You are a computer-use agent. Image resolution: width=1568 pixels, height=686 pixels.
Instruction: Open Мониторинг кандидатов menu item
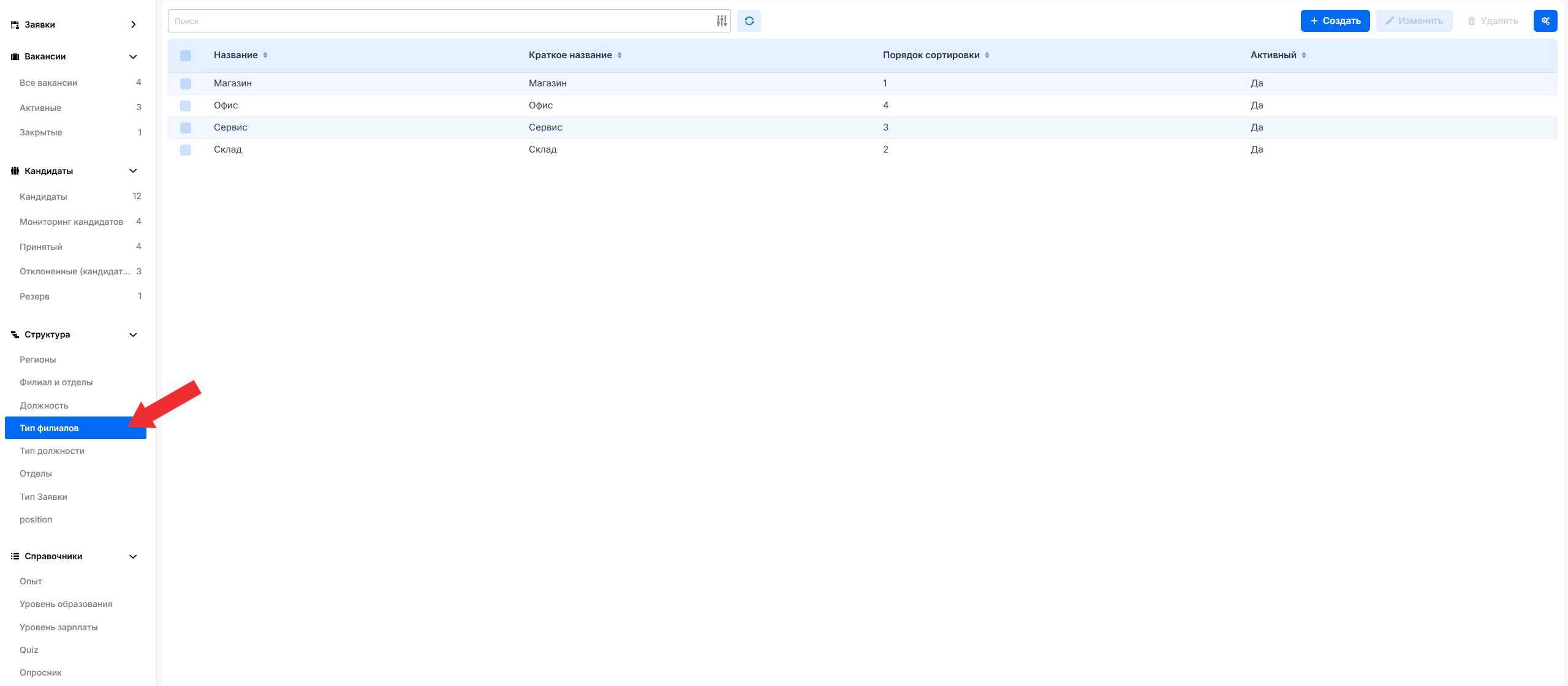71,222
